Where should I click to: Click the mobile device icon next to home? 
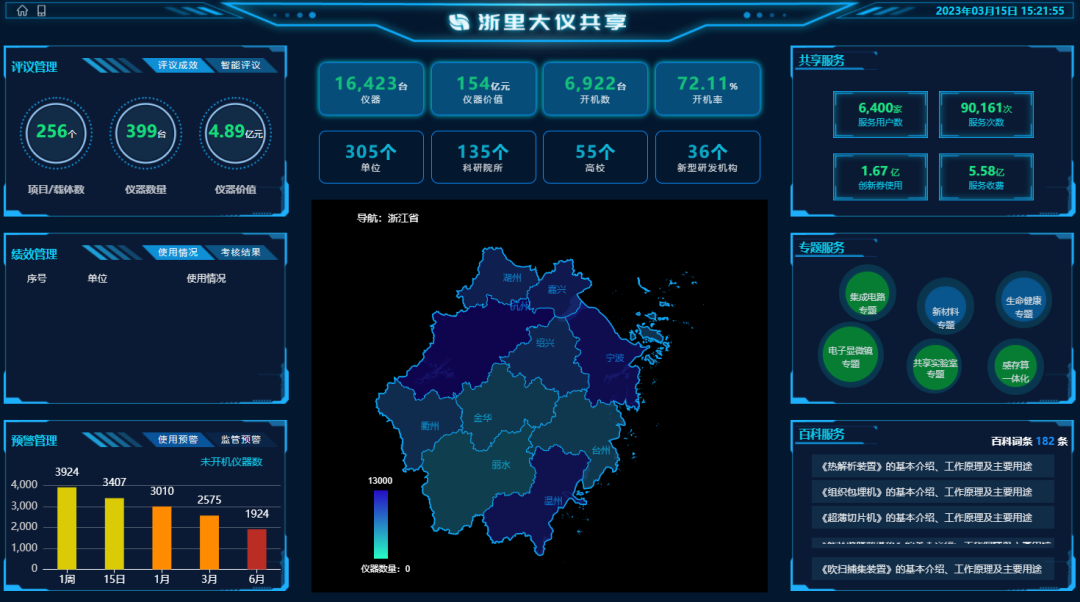click(x=42, y=10)
